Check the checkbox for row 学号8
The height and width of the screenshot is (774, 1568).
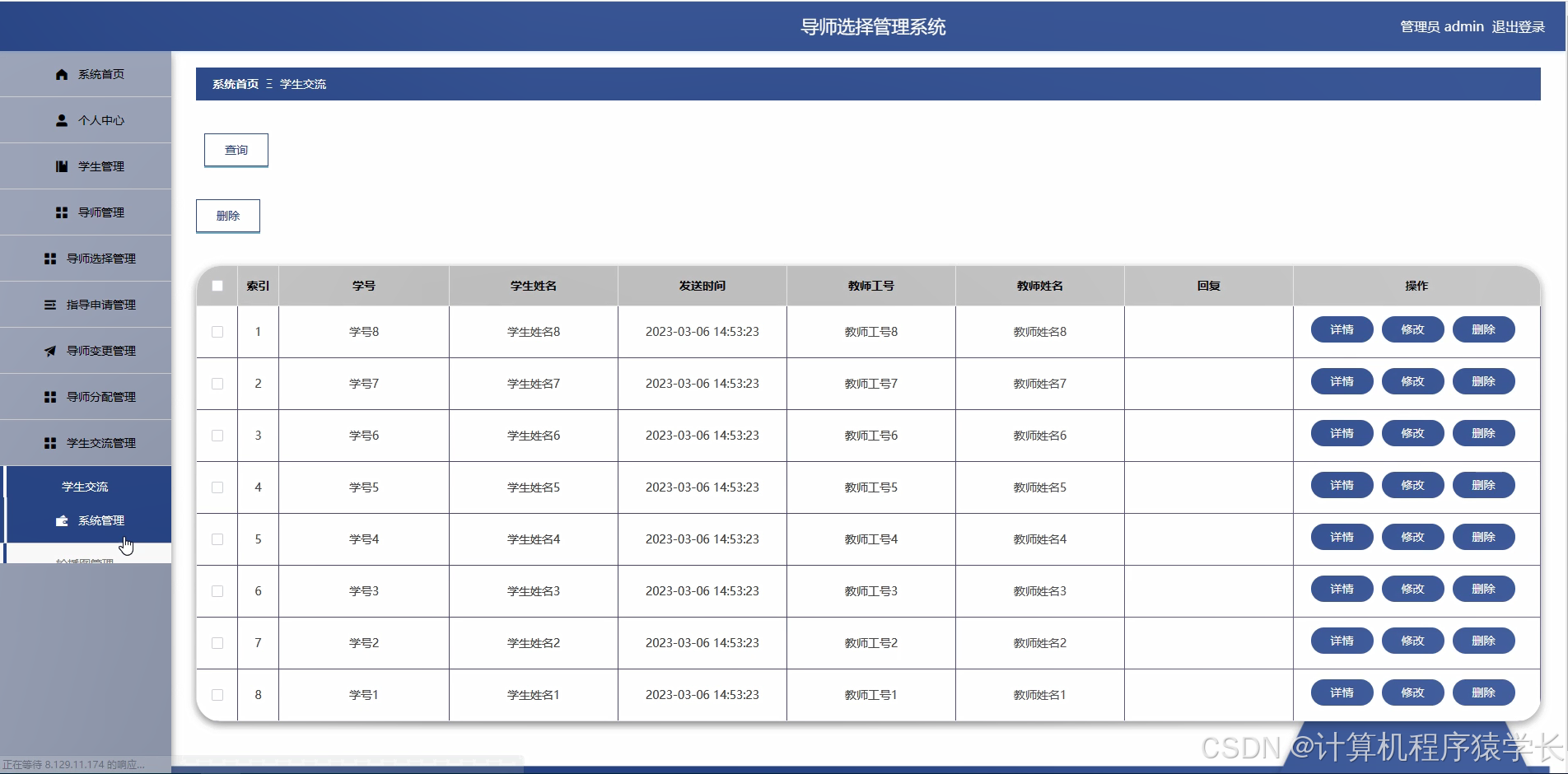tap(217, 332)
